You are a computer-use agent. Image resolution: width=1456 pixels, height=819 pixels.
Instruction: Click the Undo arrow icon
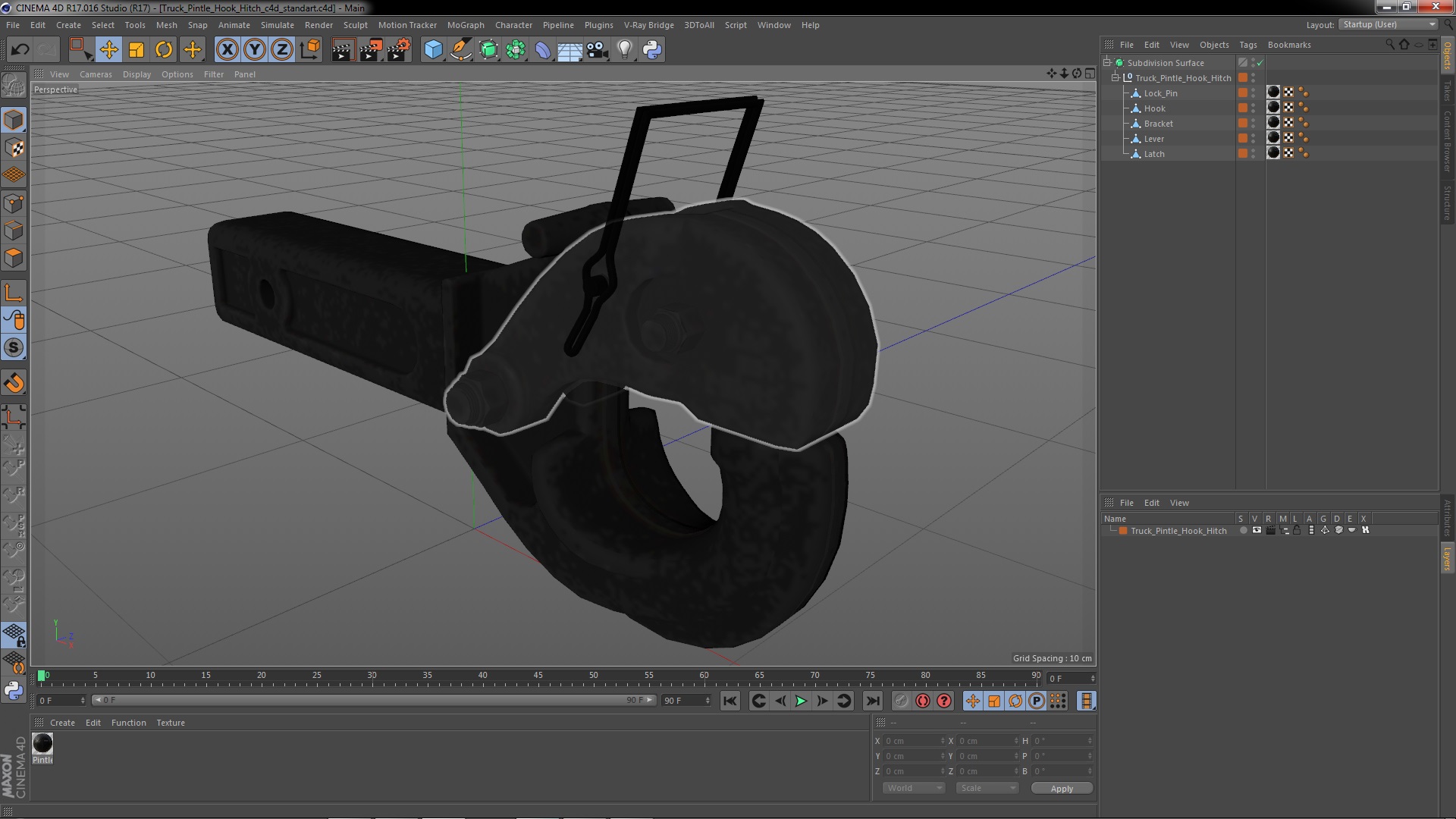click(20, 50)
